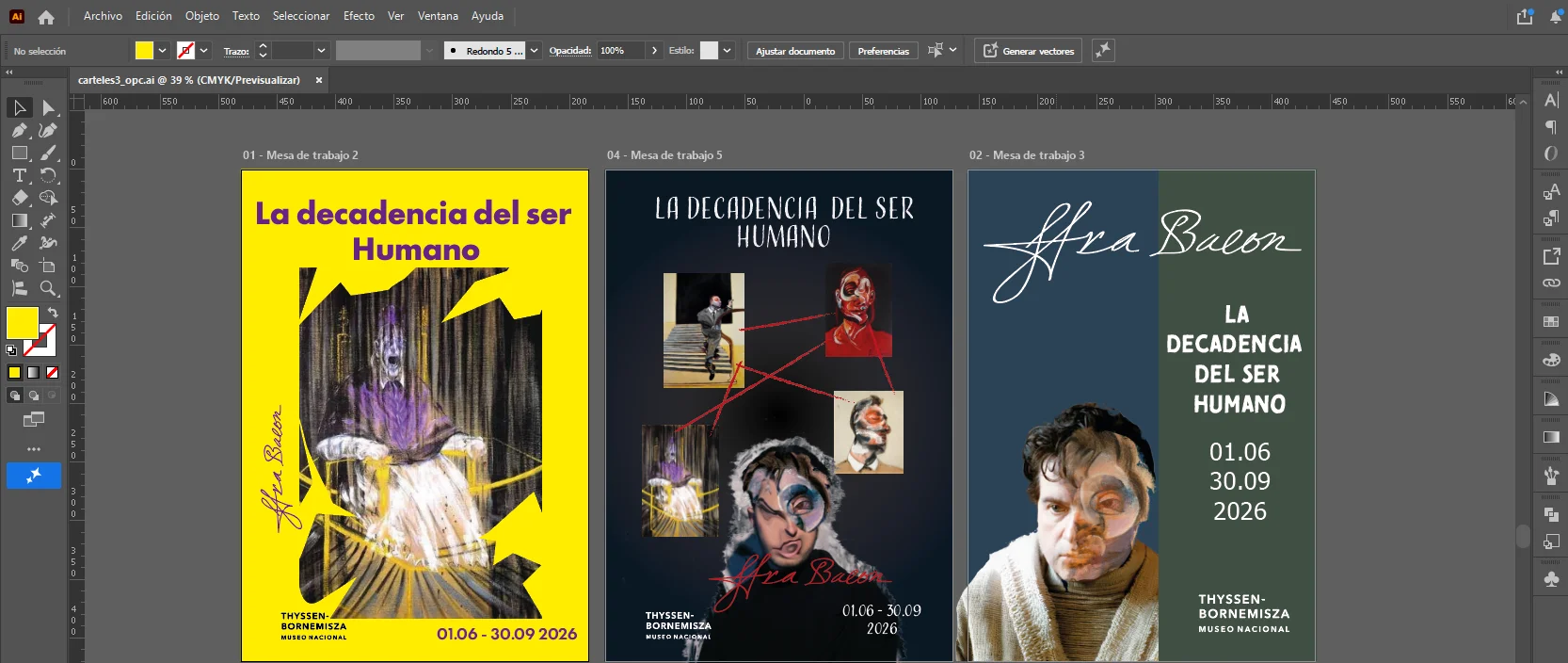This screenshot has height=663, width=1568.
Task: Set fill mode to solid Color
Action: (14, 373)
